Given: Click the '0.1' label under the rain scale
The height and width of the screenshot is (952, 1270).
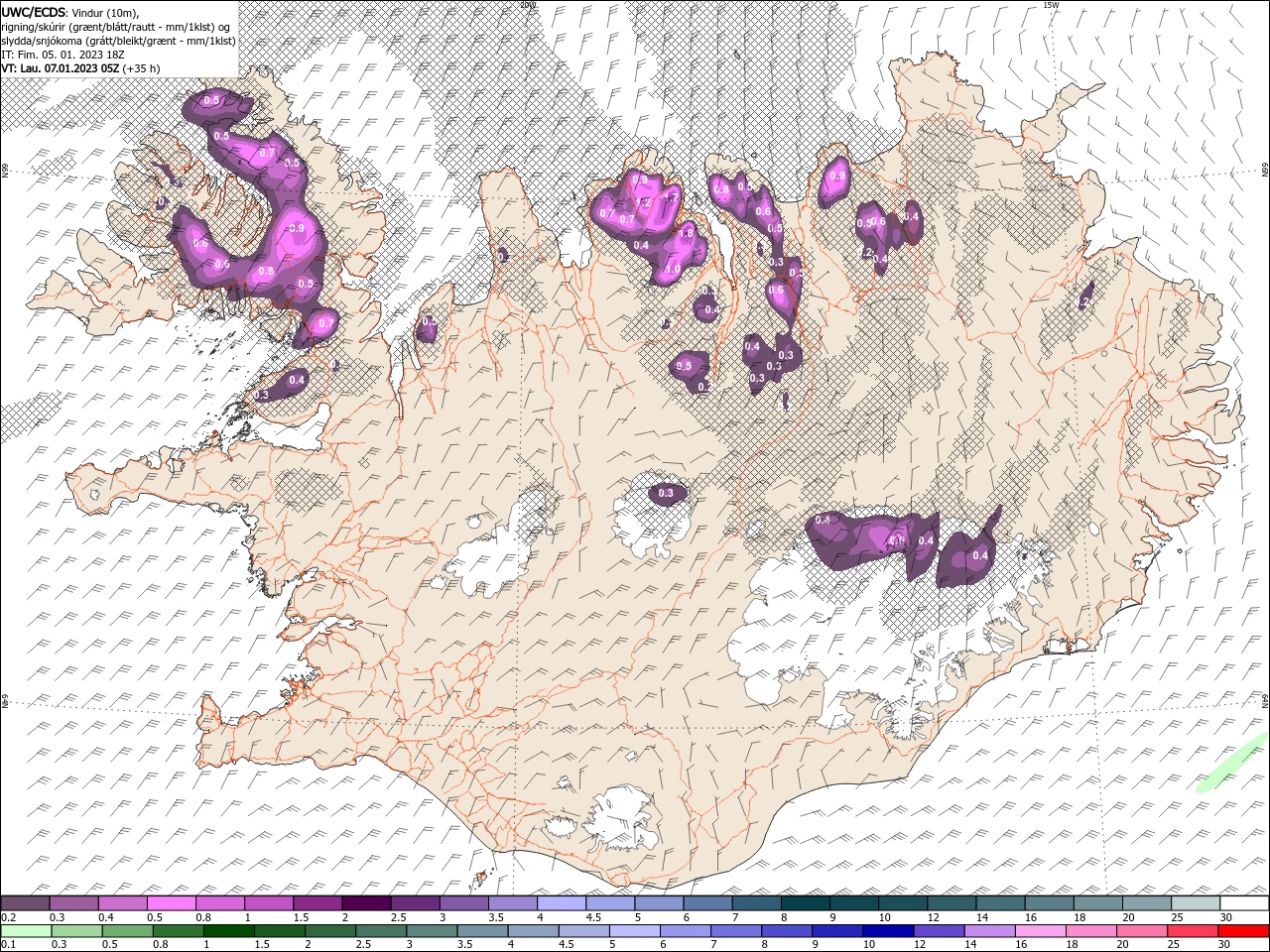Looking at the screenshot, I should [x=8, y=945].
